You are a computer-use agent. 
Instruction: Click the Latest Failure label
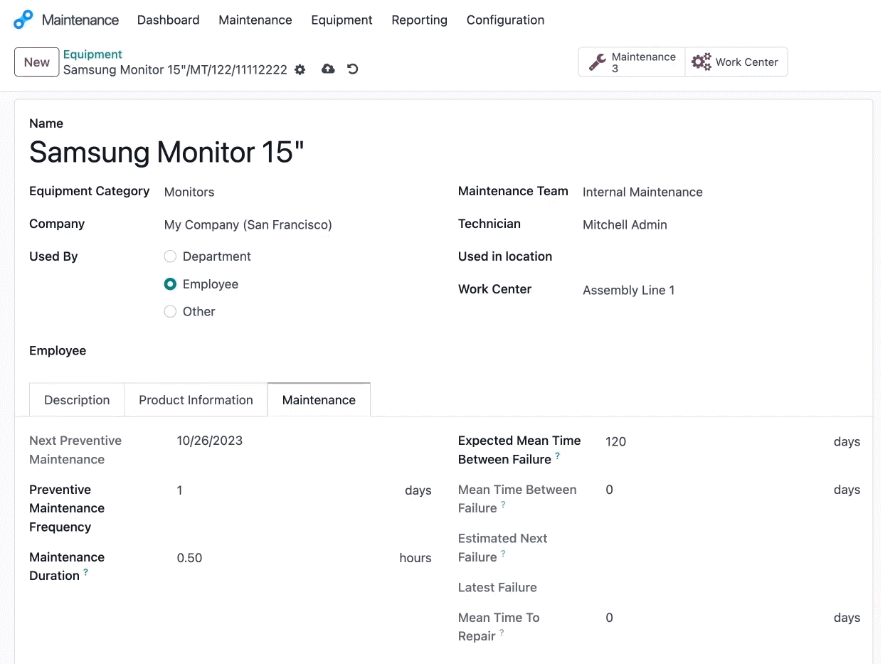coord(497,588)
